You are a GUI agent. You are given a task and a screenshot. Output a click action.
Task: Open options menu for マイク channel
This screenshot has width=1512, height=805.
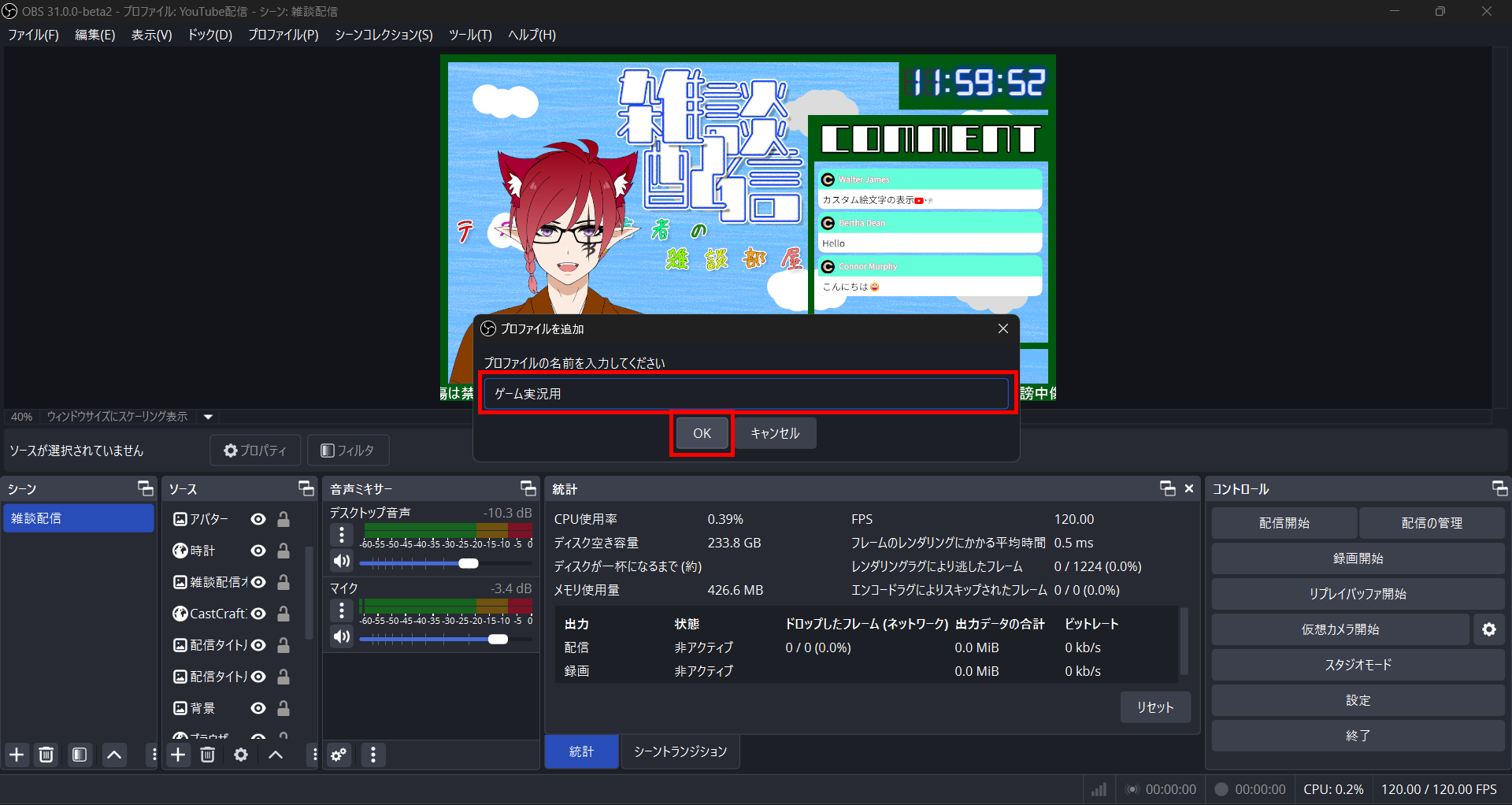pos(342,610)
